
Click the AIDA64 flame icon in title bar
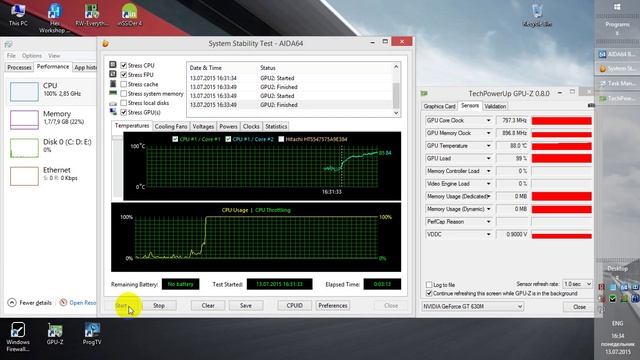106,43
